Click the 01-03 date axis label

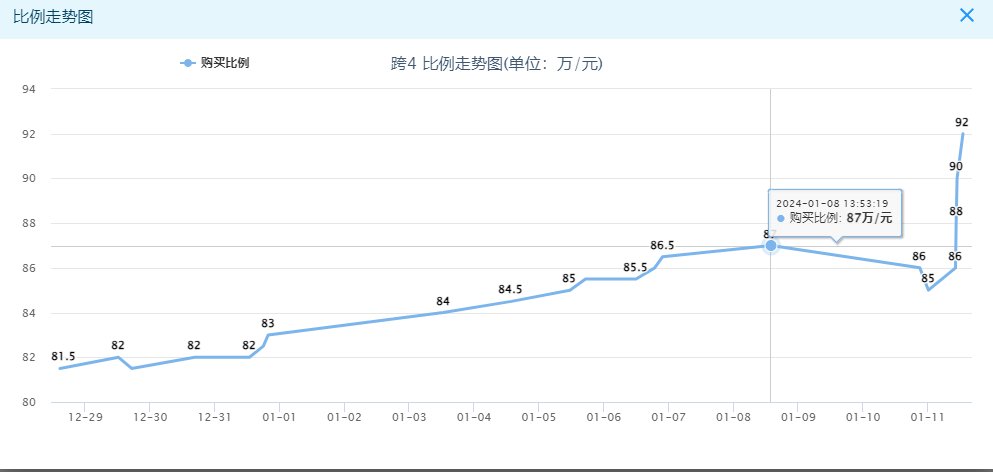click(x=409, y=417)
